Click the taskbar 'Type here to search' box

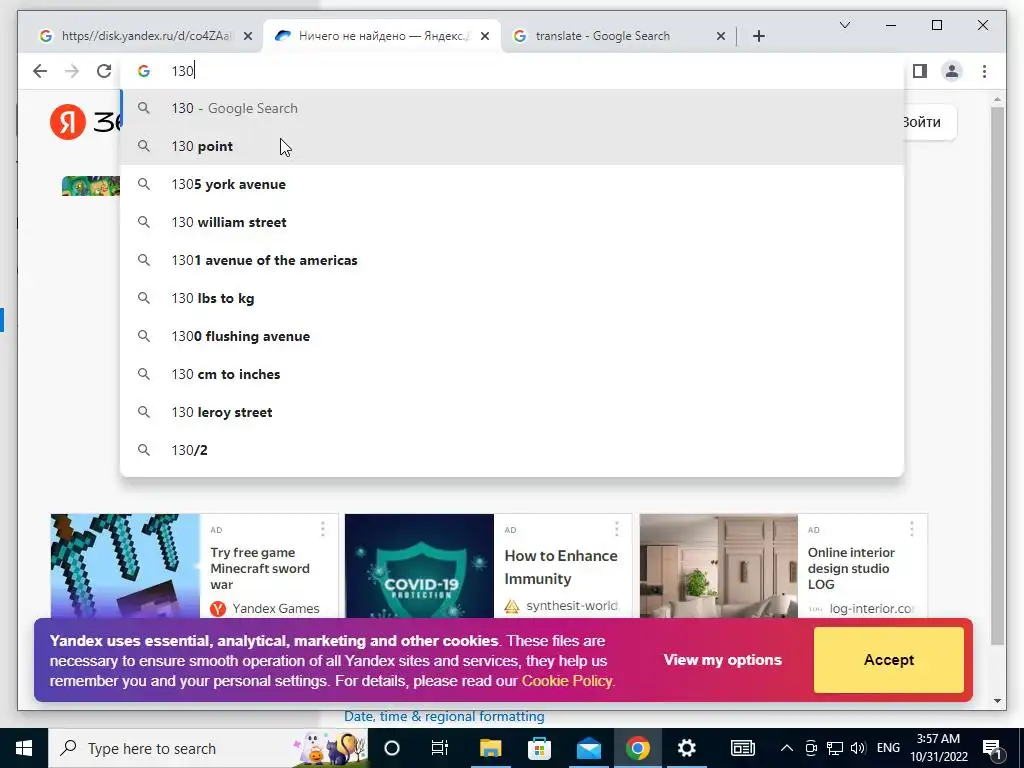(208, 748)
